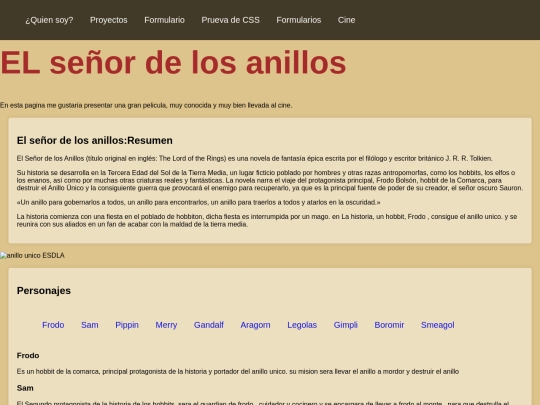This screenshot has height=405, width=540.
Task: Click the paragraph starting 'La historia comienza con una fiesta'
Action: pos(267,220)
